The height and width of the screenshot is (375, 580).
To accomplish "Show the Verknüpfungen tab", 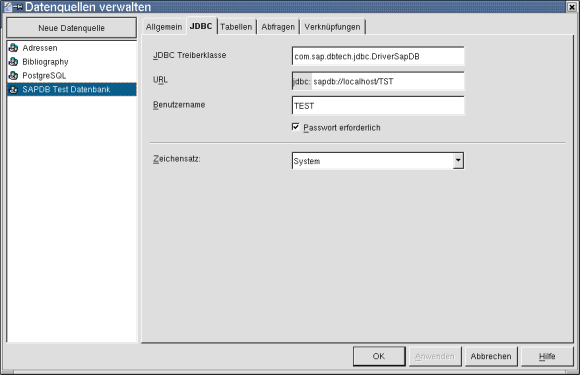I will 332,27.
